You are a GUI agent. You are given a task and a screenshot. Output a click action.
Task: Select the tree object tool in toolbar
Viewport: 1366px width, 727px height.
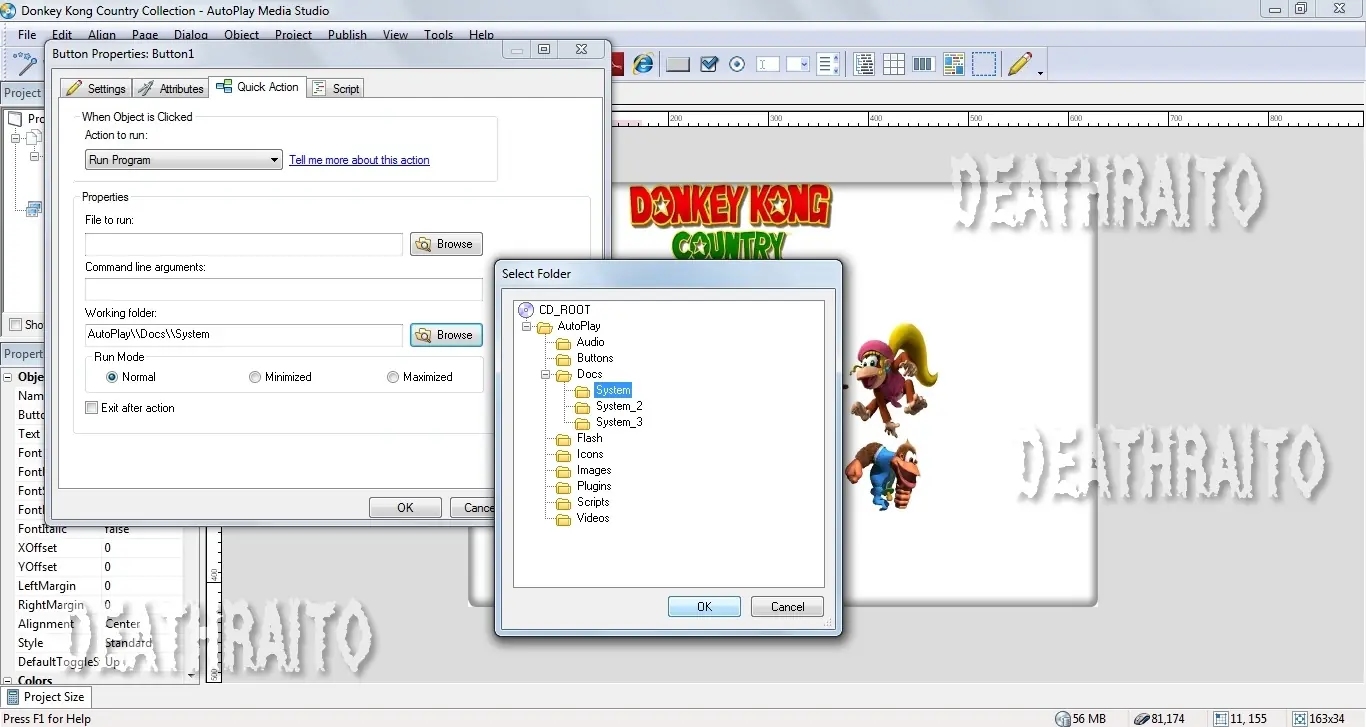864,64
